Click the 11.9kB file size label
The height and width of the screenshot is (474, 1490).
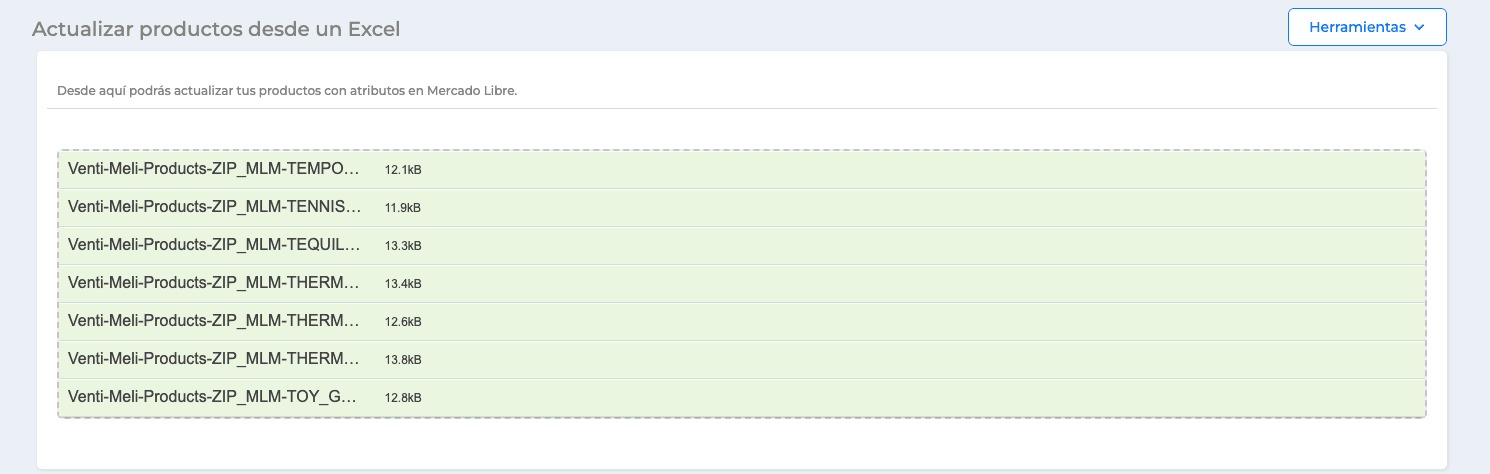[x=403, y=208]
